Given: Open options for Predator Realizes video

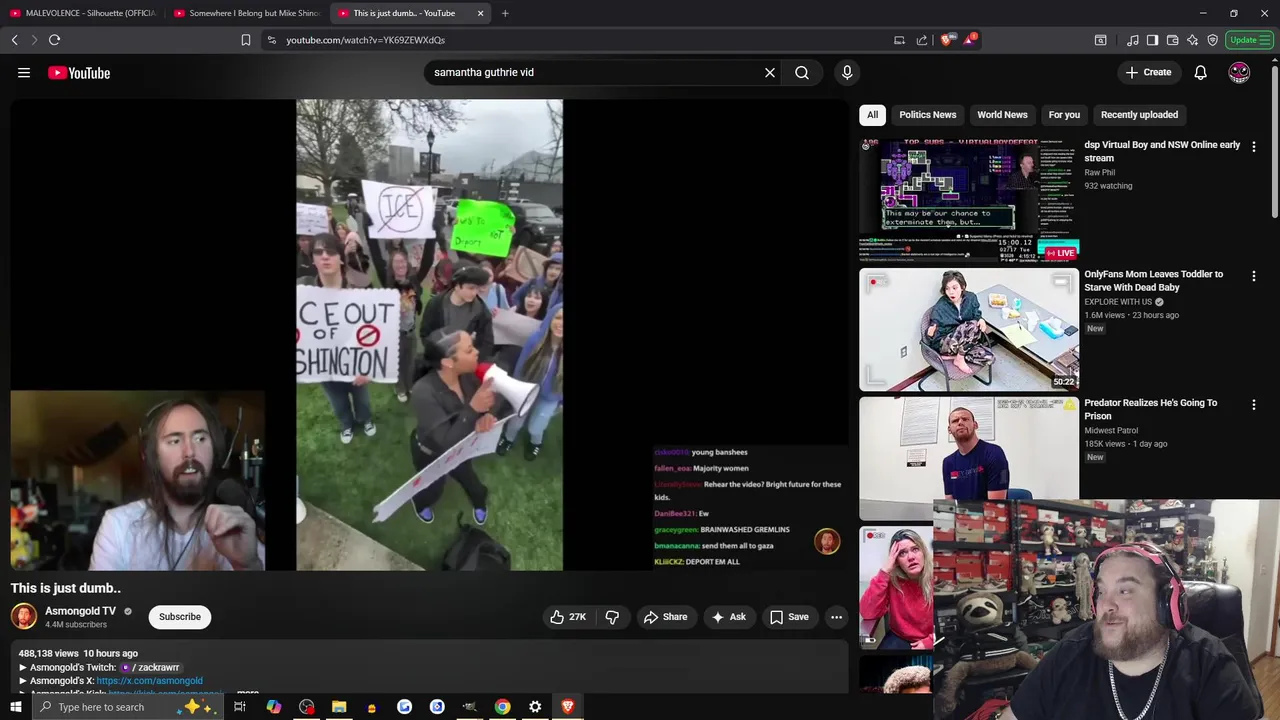Looking at the screenshot, I should 1253,404.
